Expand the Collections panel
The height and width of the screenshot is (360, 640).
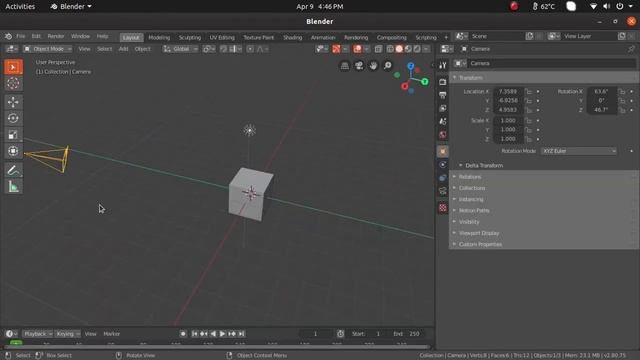pos(472,188)
